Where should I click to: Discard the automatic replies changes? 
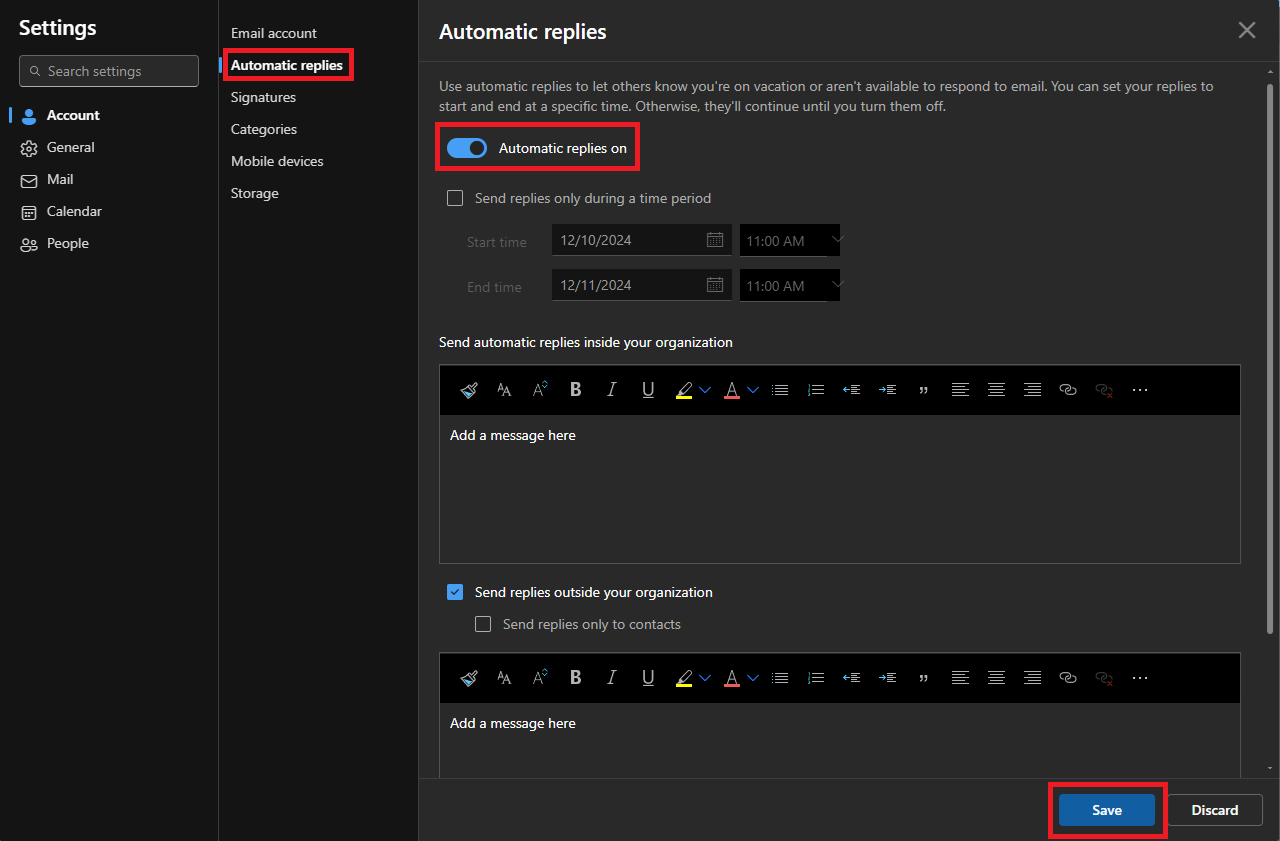pos(1214,810)
